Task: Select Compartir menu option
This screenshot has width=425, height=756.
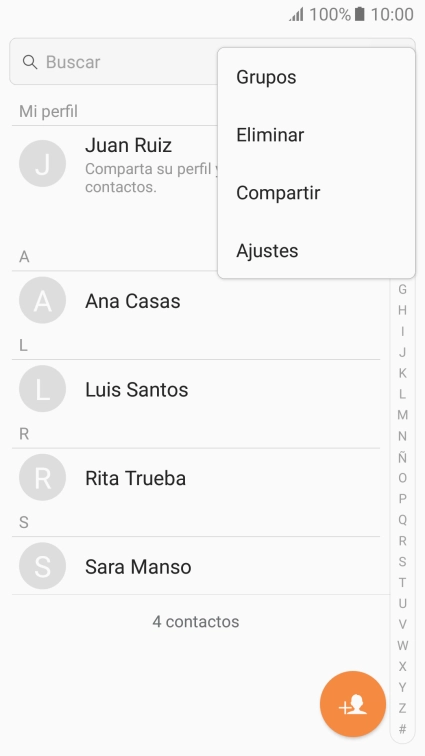Action: 316,193
